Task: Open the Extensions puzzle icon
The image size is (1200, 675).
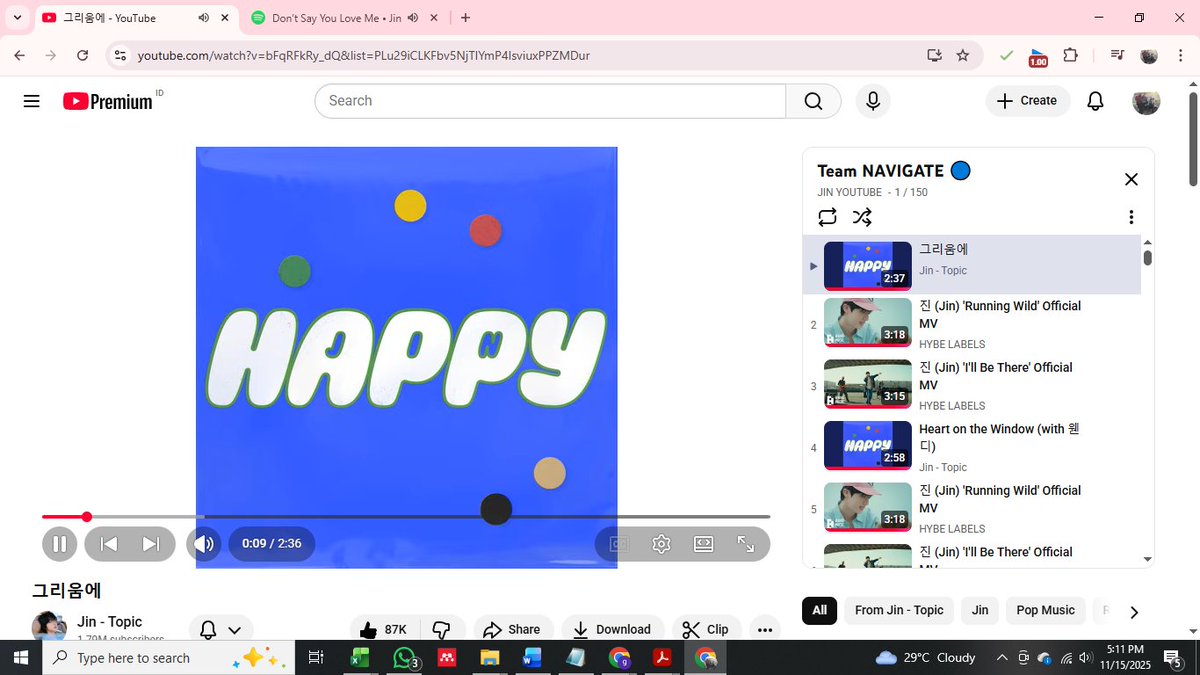Action: click(1070, 56)
